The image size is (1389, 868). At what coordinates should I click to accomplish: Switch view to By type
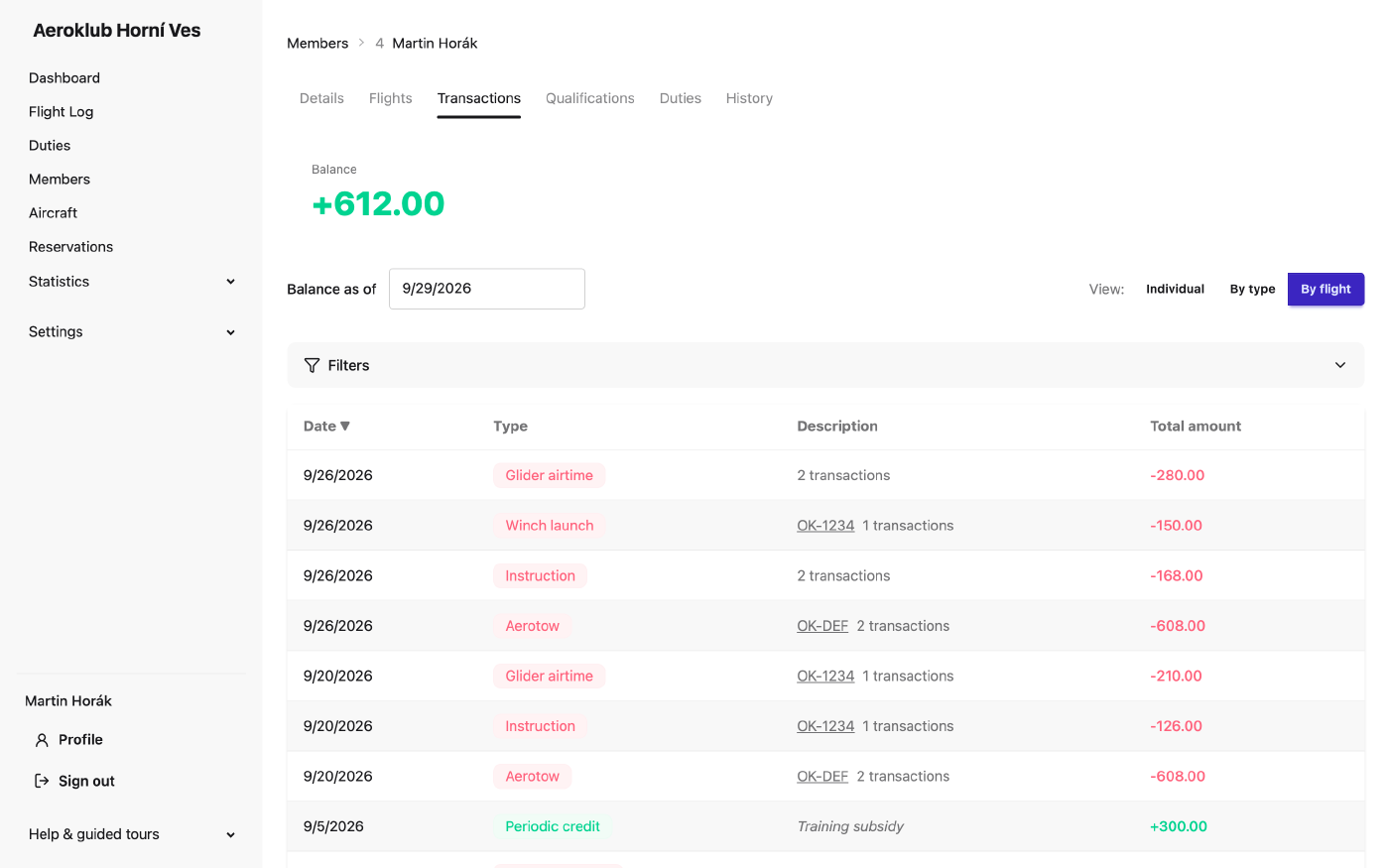pyautogui.click(x=1252, y=290)
